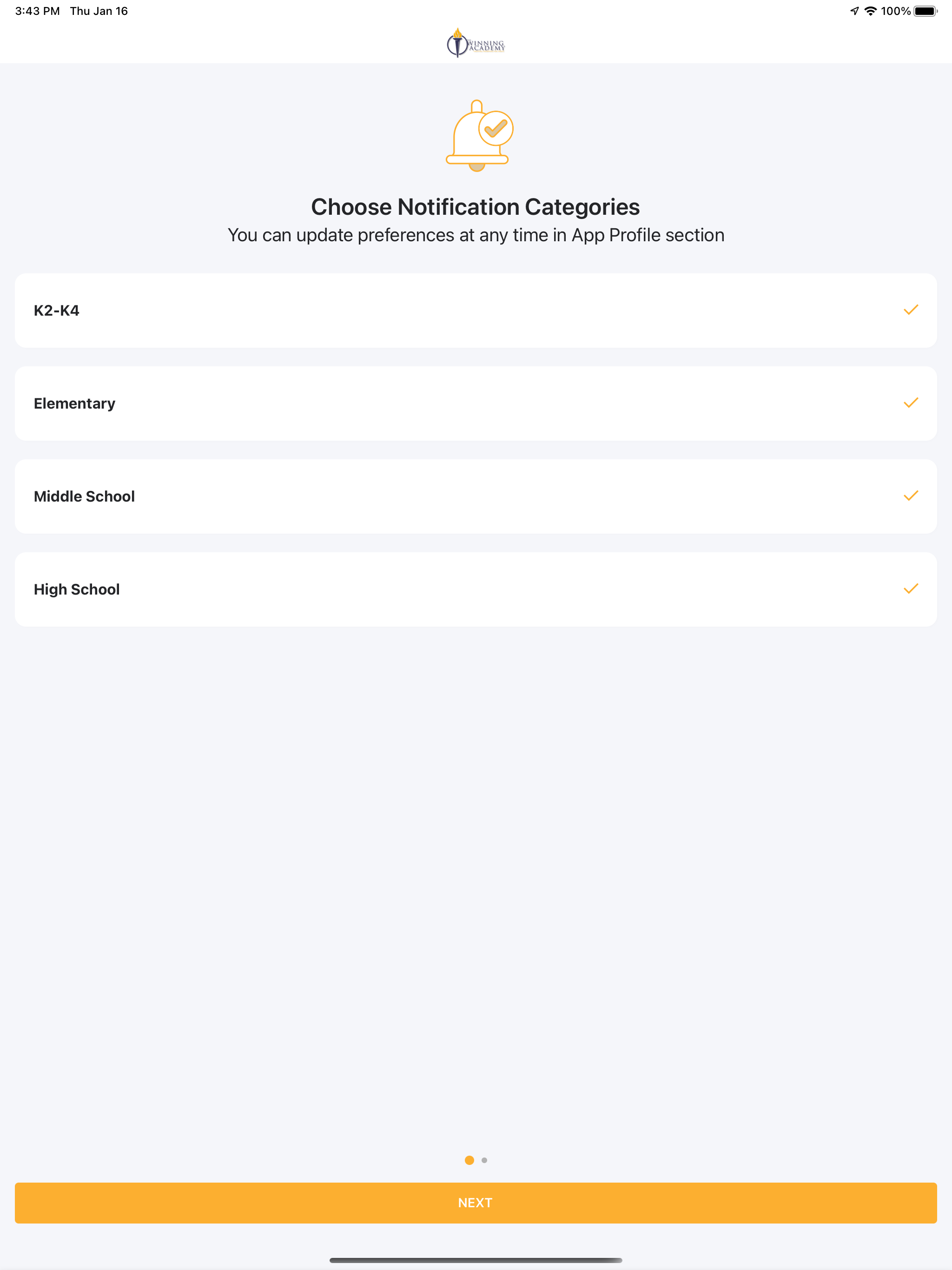Deselect the Middle School checkmark
This screenshot has height=1270, width=952.
pyautogui.click(x=911, y=496)
